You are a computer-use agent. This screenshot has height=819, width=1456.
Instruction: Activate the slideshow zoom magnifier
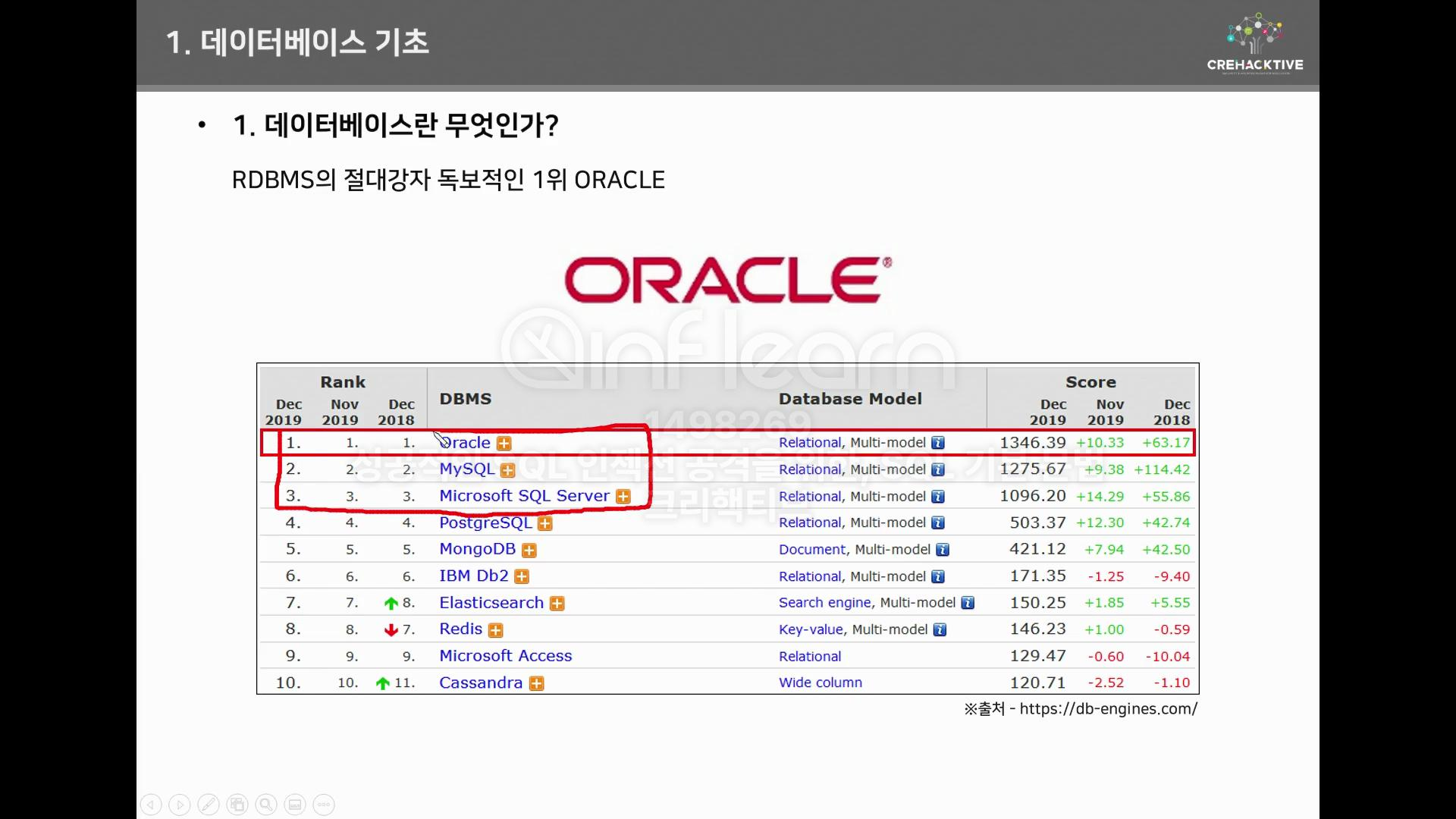pyautogui.click(x=266, y=805)
